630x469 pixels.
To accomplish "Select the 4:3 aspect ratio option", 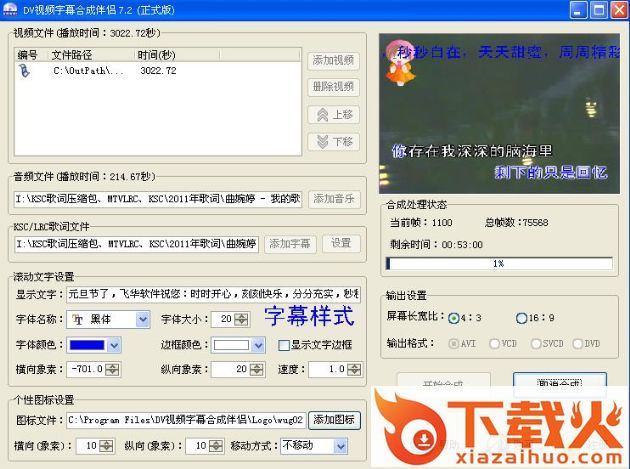I will tap(454, 318).
